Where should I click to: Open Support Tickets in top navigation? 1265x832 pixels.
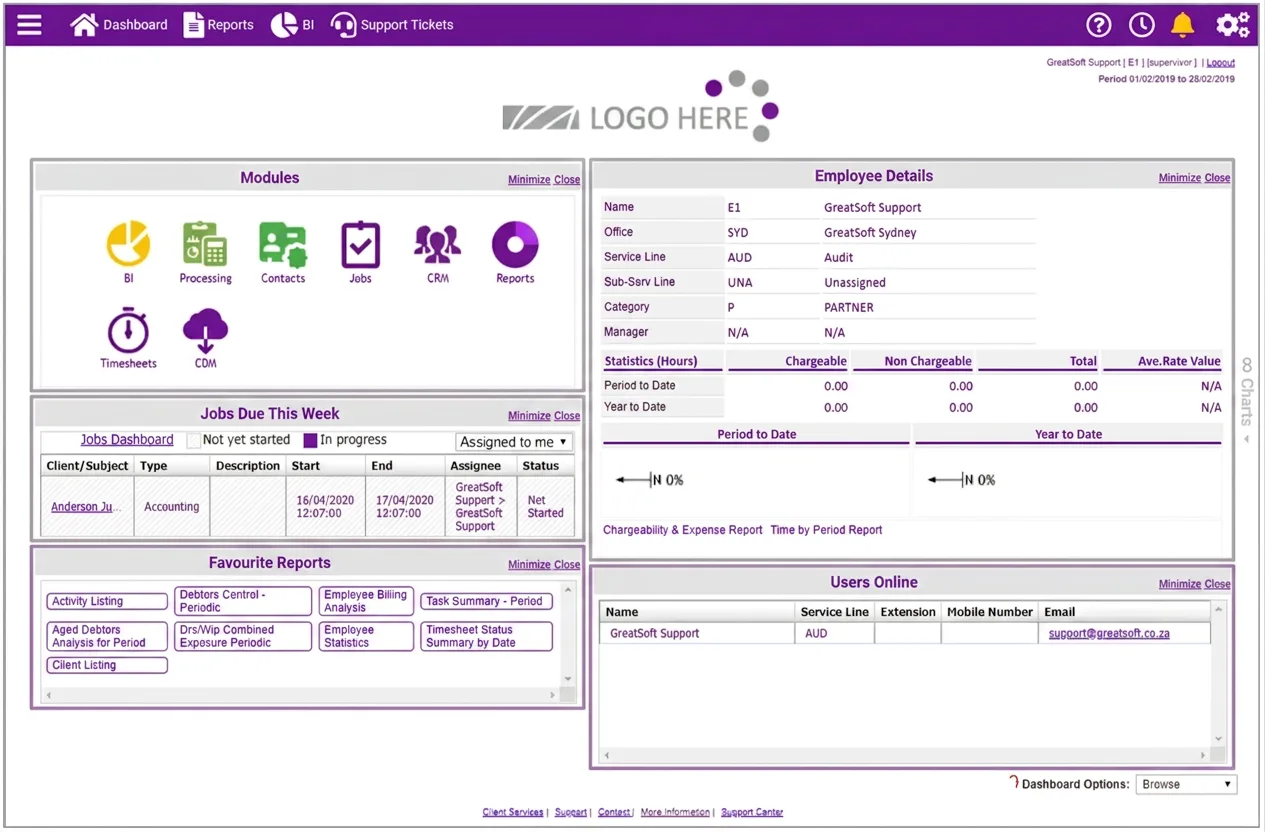392,25
